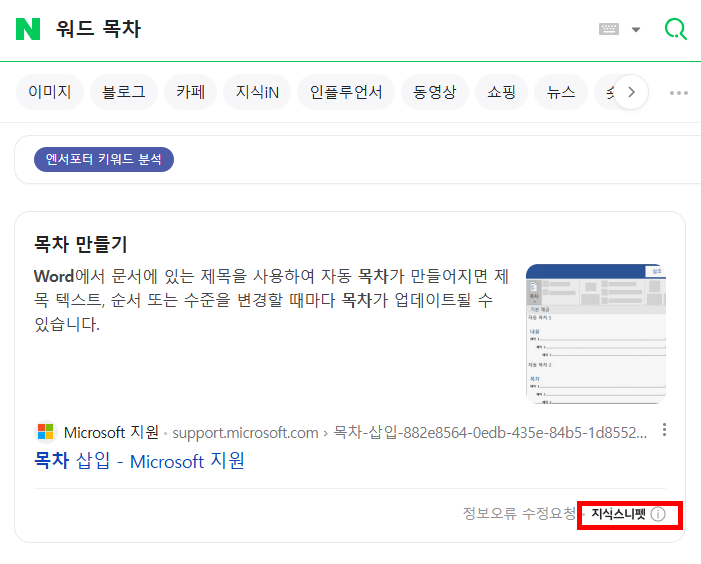The width and height of the screenshot is (701, 564).
Task: Switch to the 인플루언서 tab
Action: point(346,92)
